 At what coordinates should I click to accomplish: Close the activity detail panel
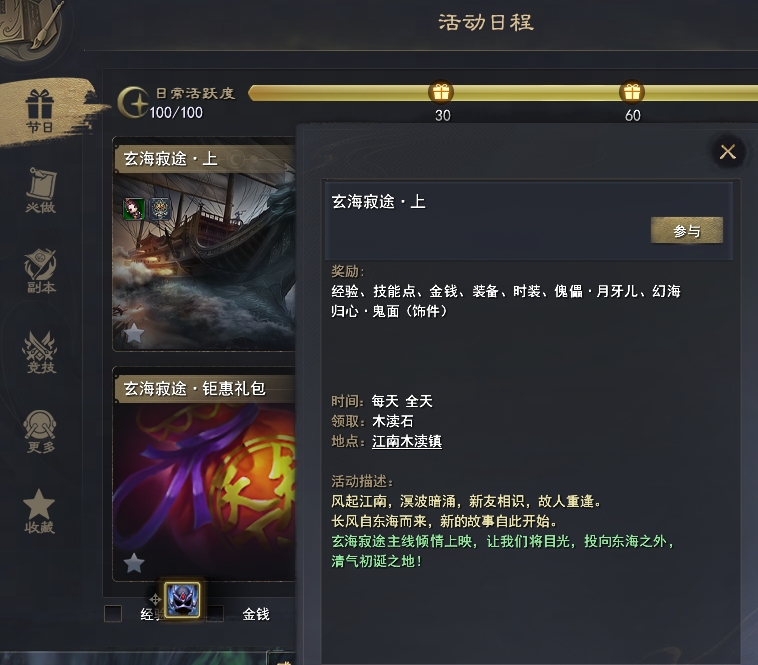pyautogui.click(x=728, y=152)
